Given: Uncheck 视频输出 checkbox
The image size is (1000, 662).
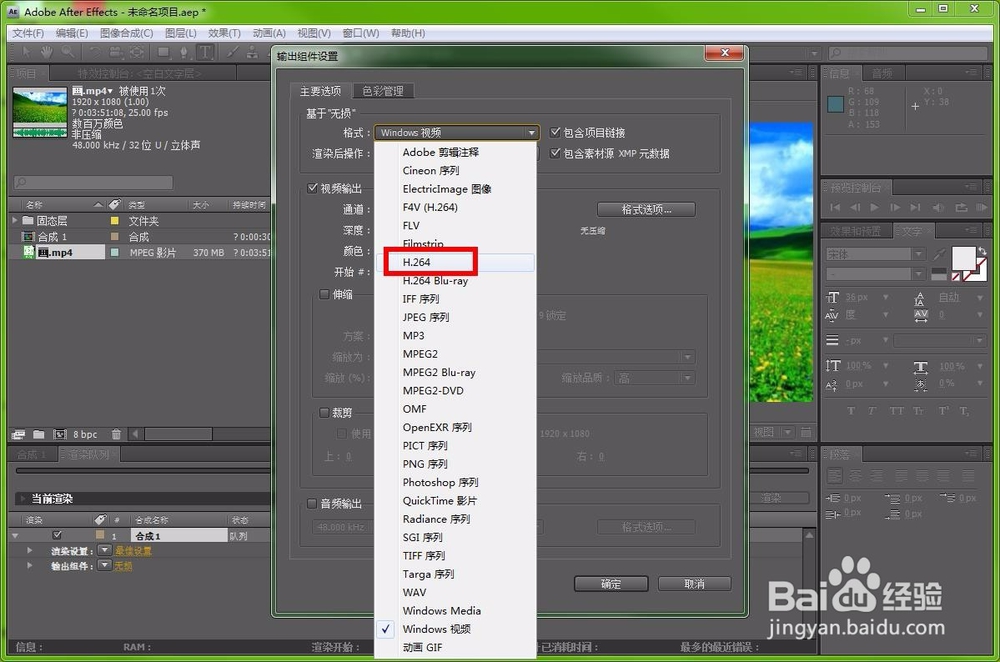Looking at the screenshot, I should tap(312, 188).
